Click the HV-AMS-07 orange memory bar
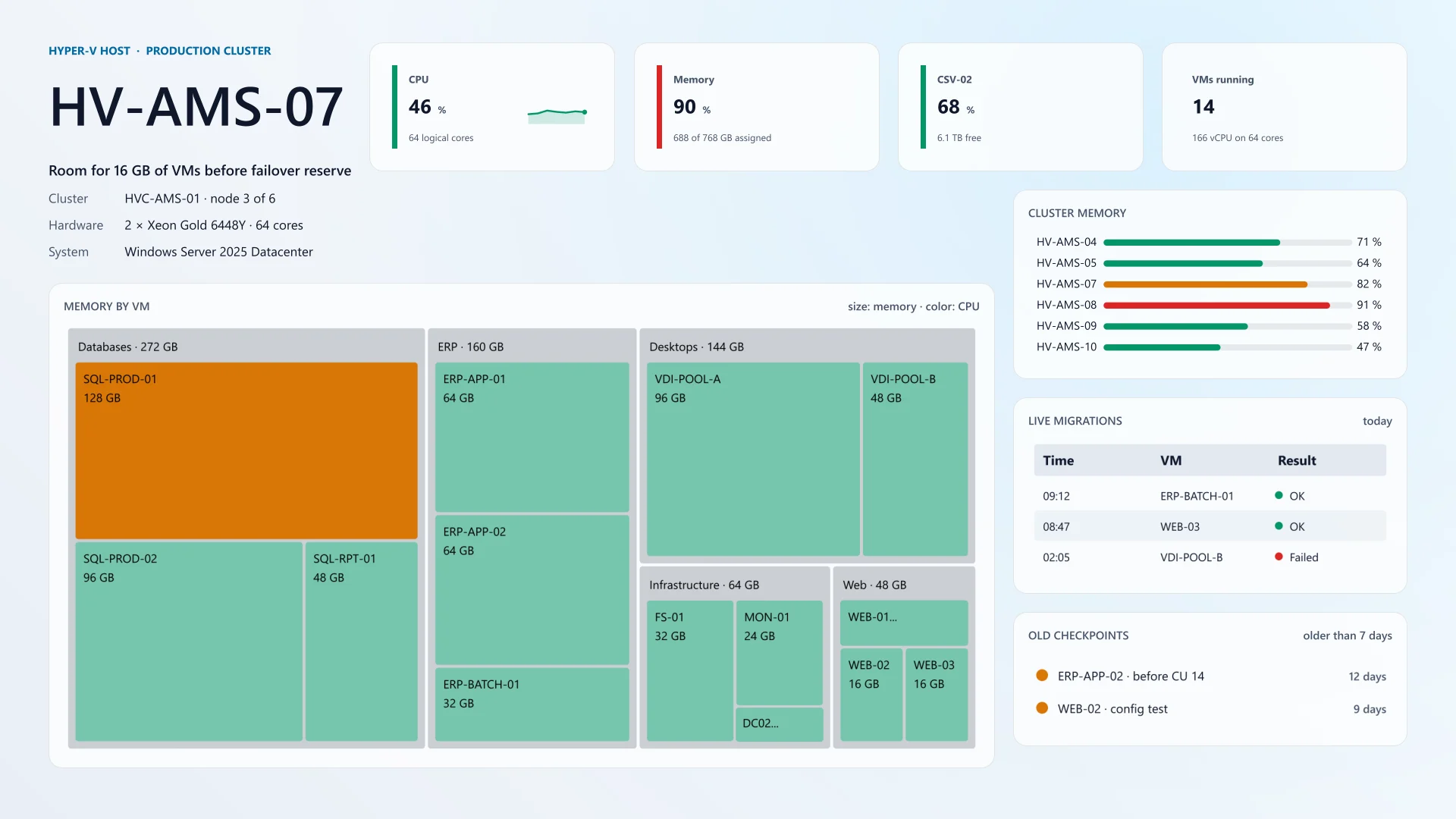 [1206, 284]
